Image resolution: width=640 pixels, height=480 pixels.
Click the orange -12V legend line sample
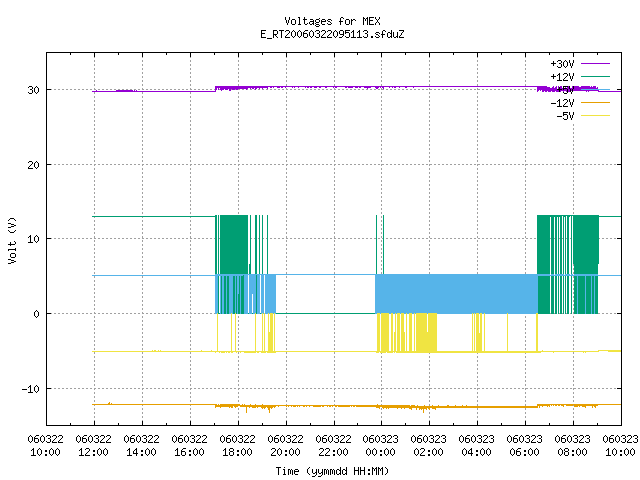(x=596, y=102)
